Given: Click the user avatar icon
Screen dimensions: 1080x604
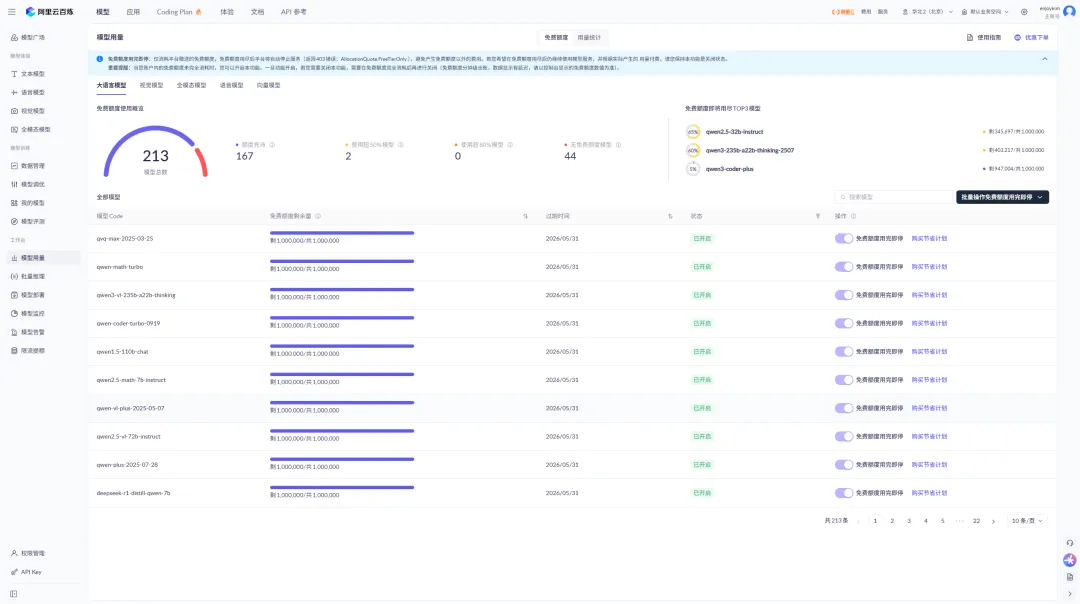Looking at the screenshot, I should point(1069,12).
